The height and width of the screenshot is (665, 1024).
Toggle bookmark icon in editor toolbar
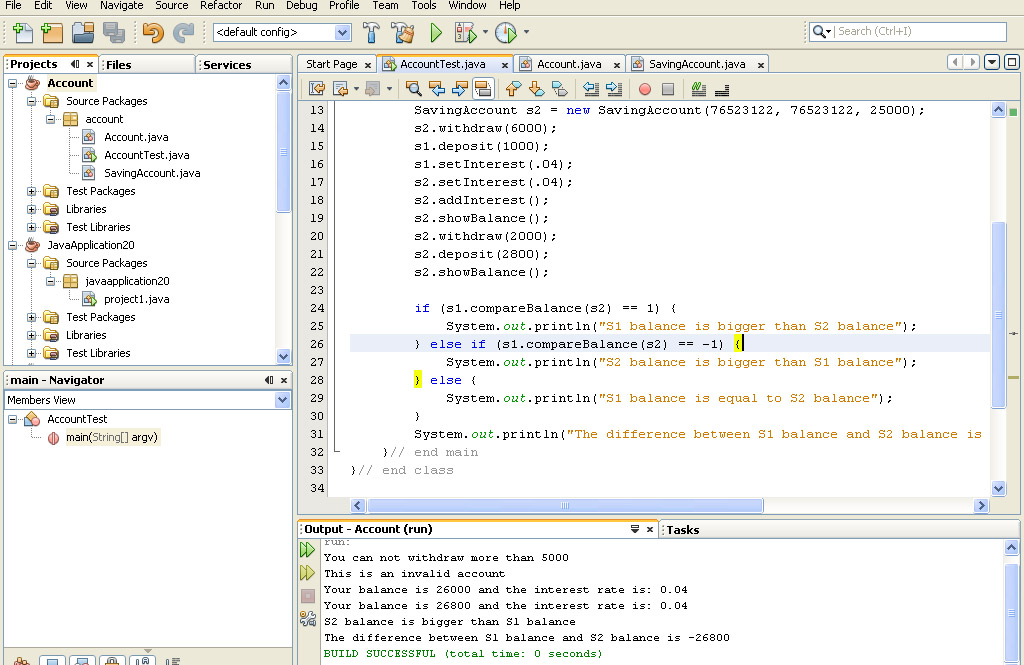click(x=559, y=89)
